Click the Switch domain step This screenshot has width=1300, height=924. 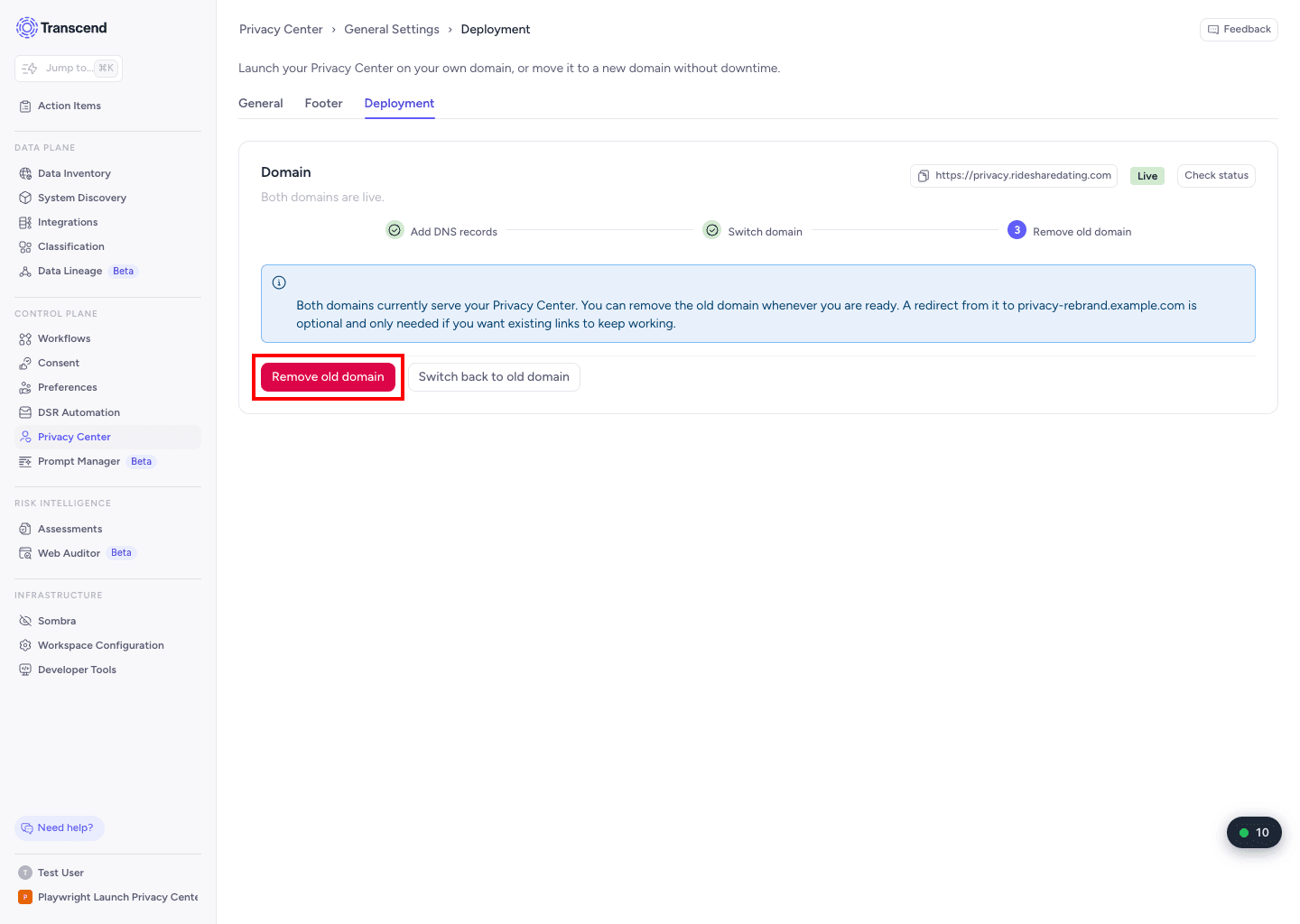pos(753,231)
